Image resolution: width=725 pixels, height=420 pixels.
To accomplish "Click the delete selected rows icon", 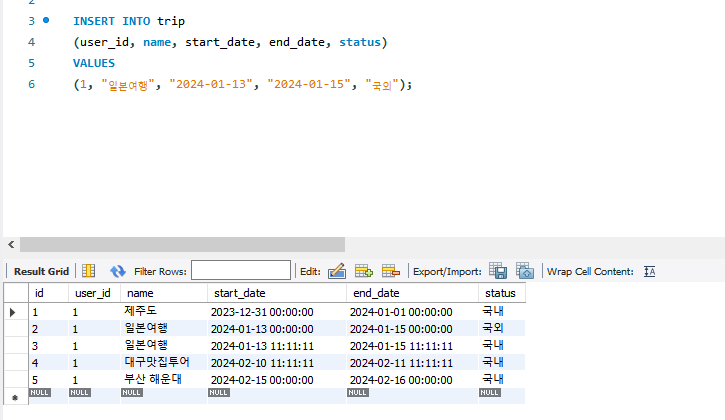I will 391,271.
